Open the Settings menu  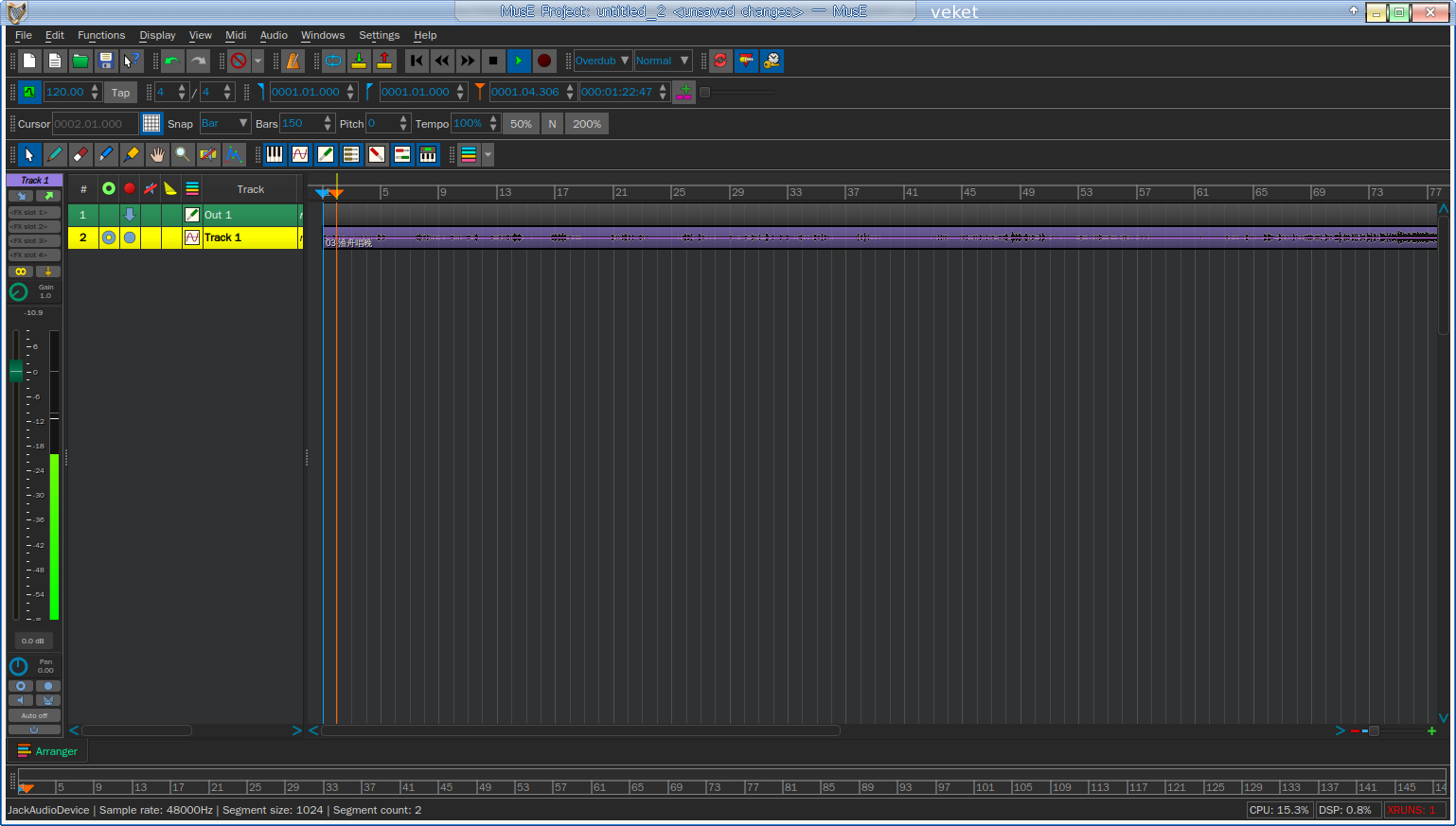[379, 35]
